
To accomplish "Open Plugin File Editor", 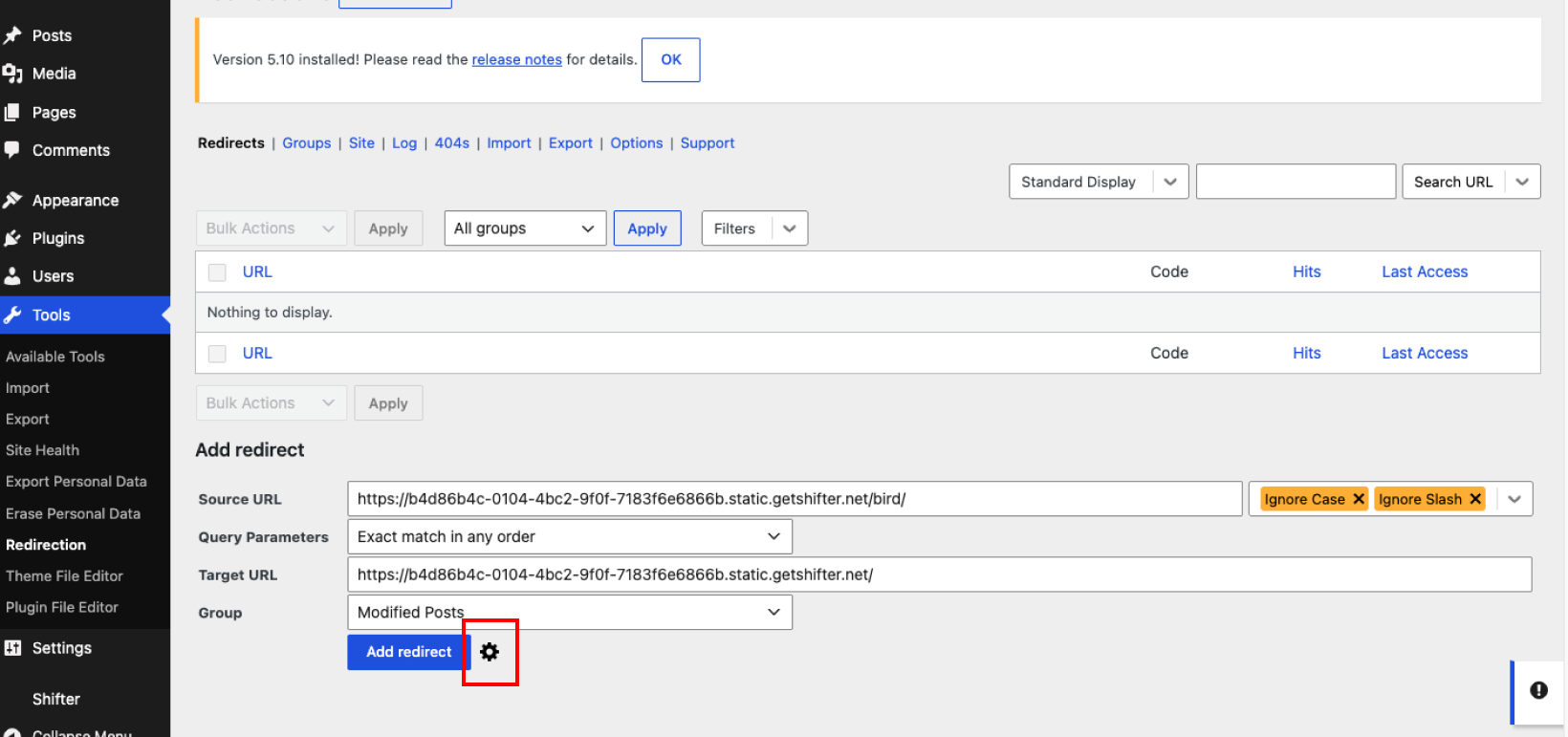I will [x=62, y=607].
